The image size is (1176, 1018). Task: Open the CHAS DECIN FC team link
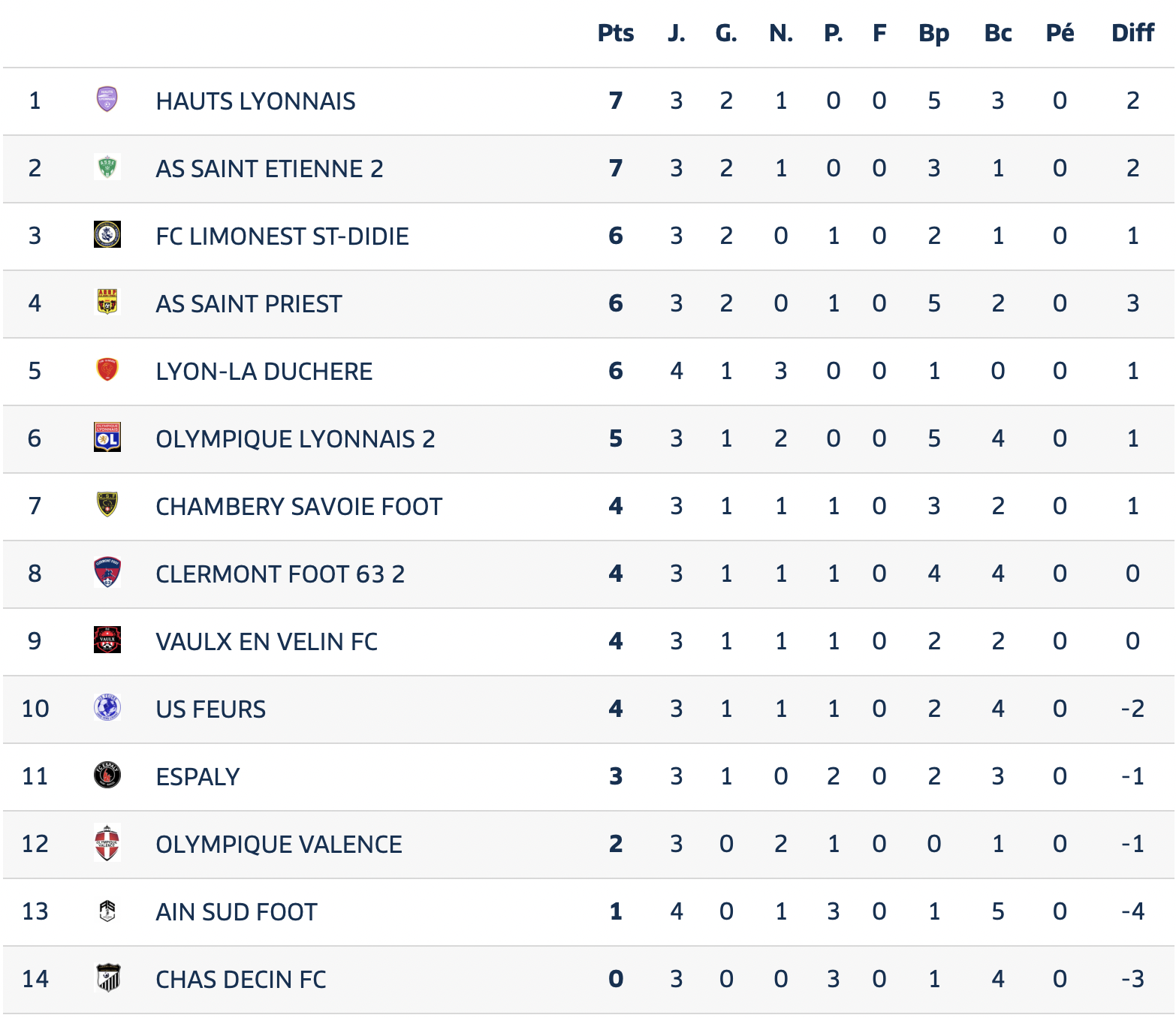(x=241, y=980)
